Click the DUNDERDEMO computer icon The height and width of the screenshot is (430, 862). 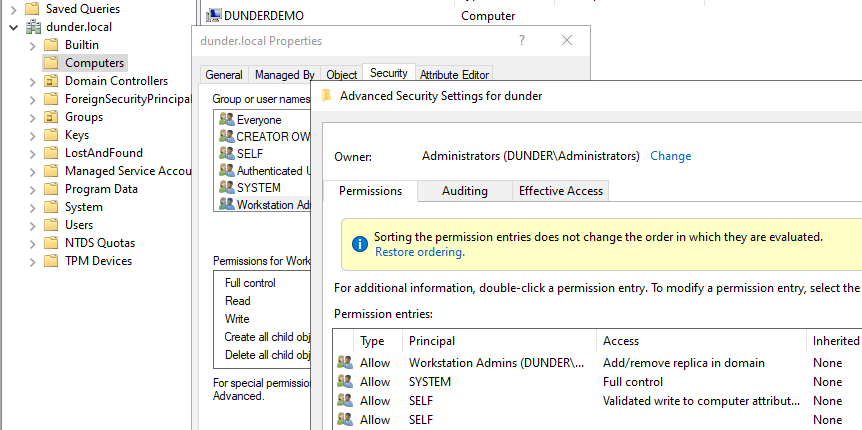(214, 15)
